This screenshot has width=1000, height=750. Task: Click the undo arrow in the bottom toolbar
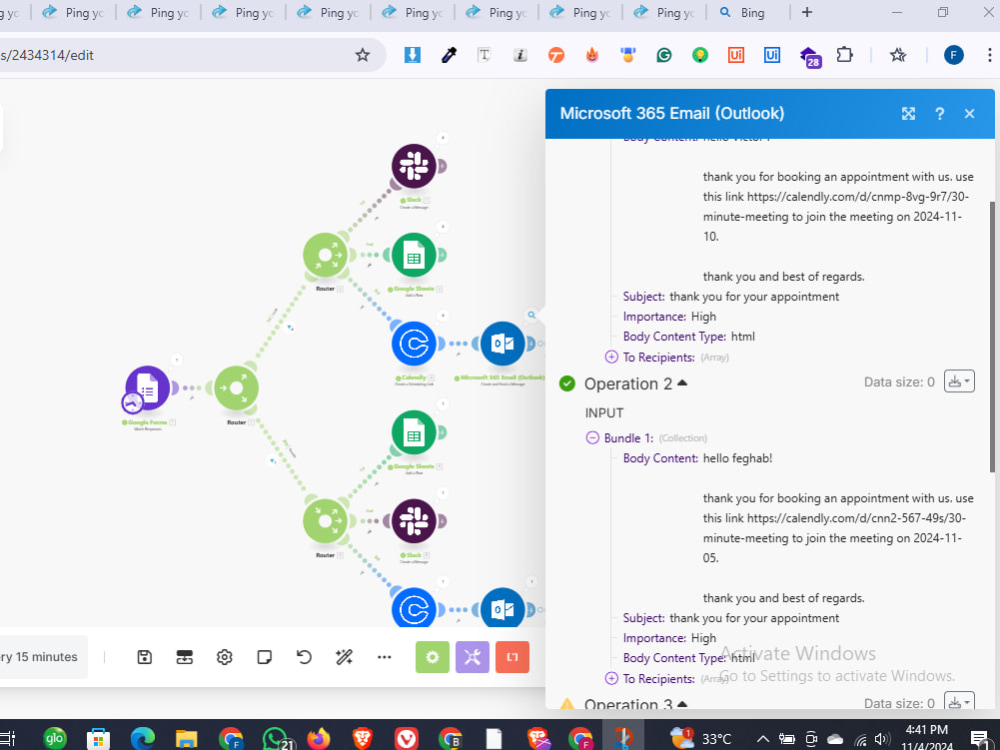[304, 657]
